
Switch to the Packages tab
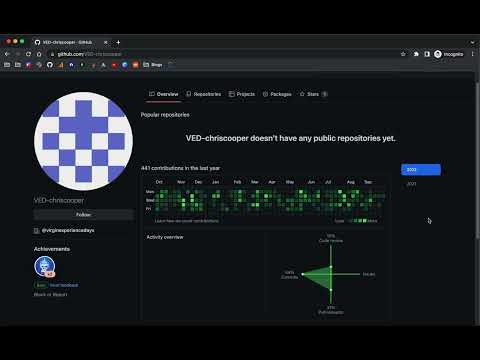coord(277,94)
